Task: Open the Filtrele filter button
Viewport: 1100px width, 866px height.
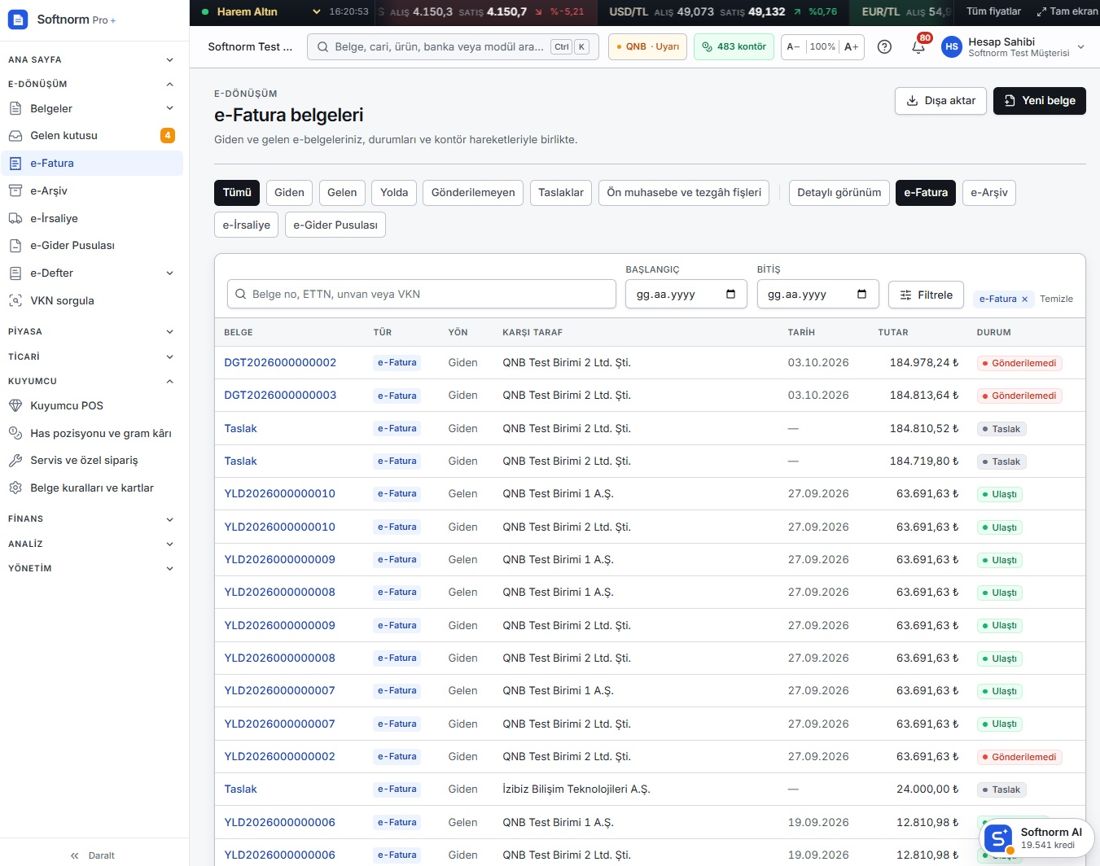Action: [x=926, y=295]
